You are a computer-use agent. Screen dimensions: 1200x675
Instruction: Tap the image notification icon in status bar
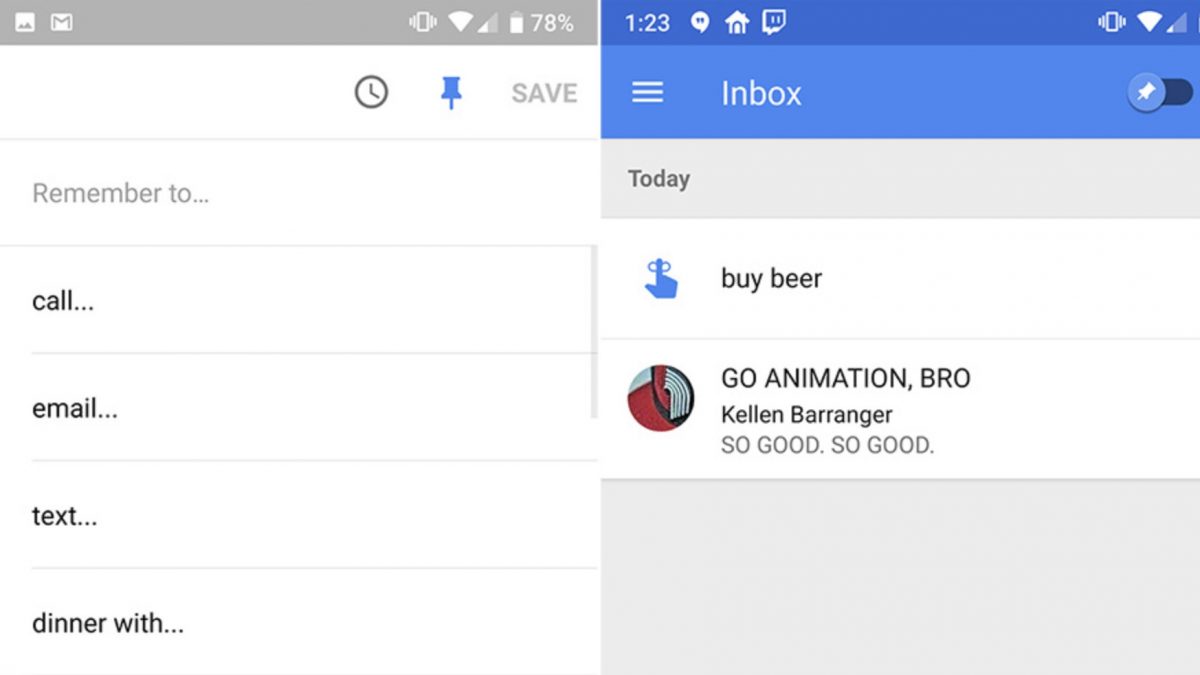click(x=25, y=22)
